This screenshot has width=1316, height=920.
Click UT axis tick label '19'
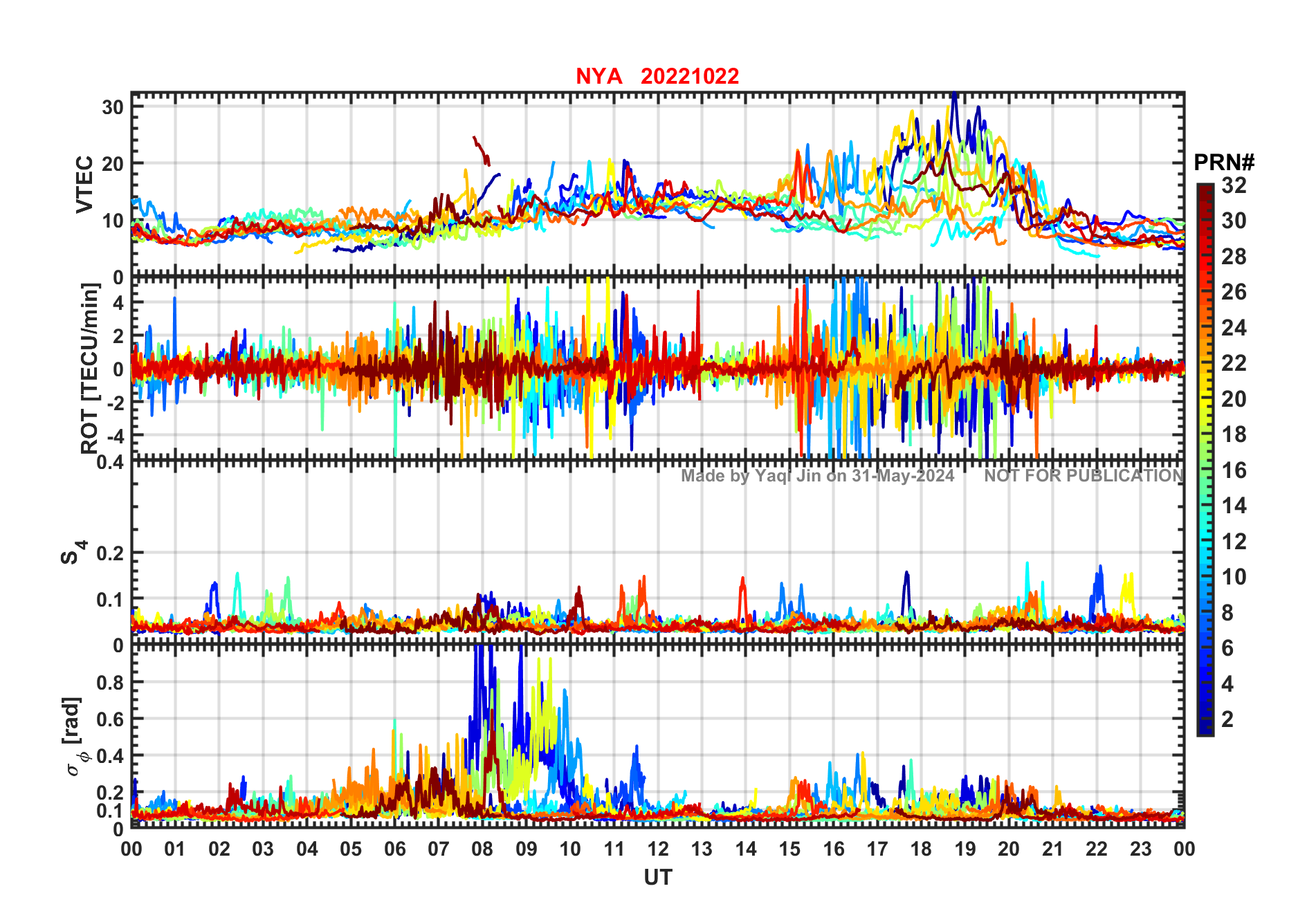tap(965, 849)
